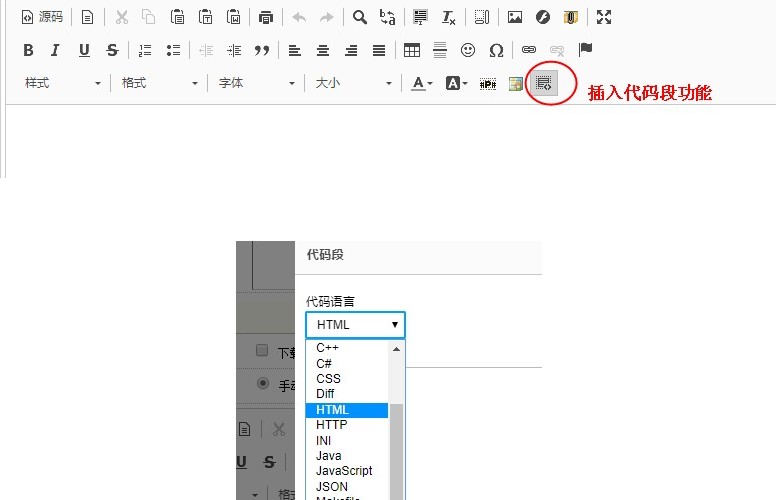Screen dimensions: 776x500
Task: Apply italic text style
Action: pyautogui.click(x=55, y=50)
